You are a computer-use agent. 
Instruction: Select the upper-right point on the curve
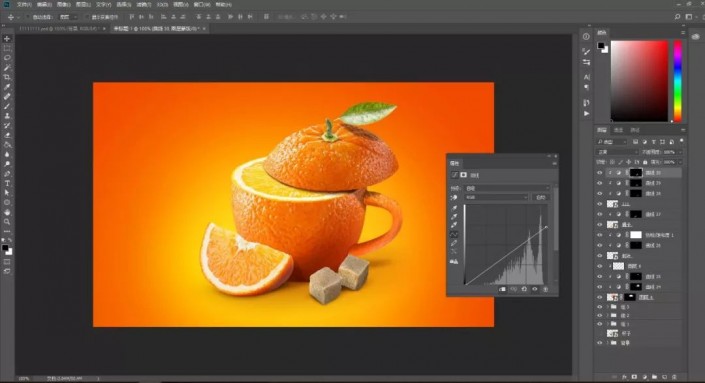[x=547, y=227]
